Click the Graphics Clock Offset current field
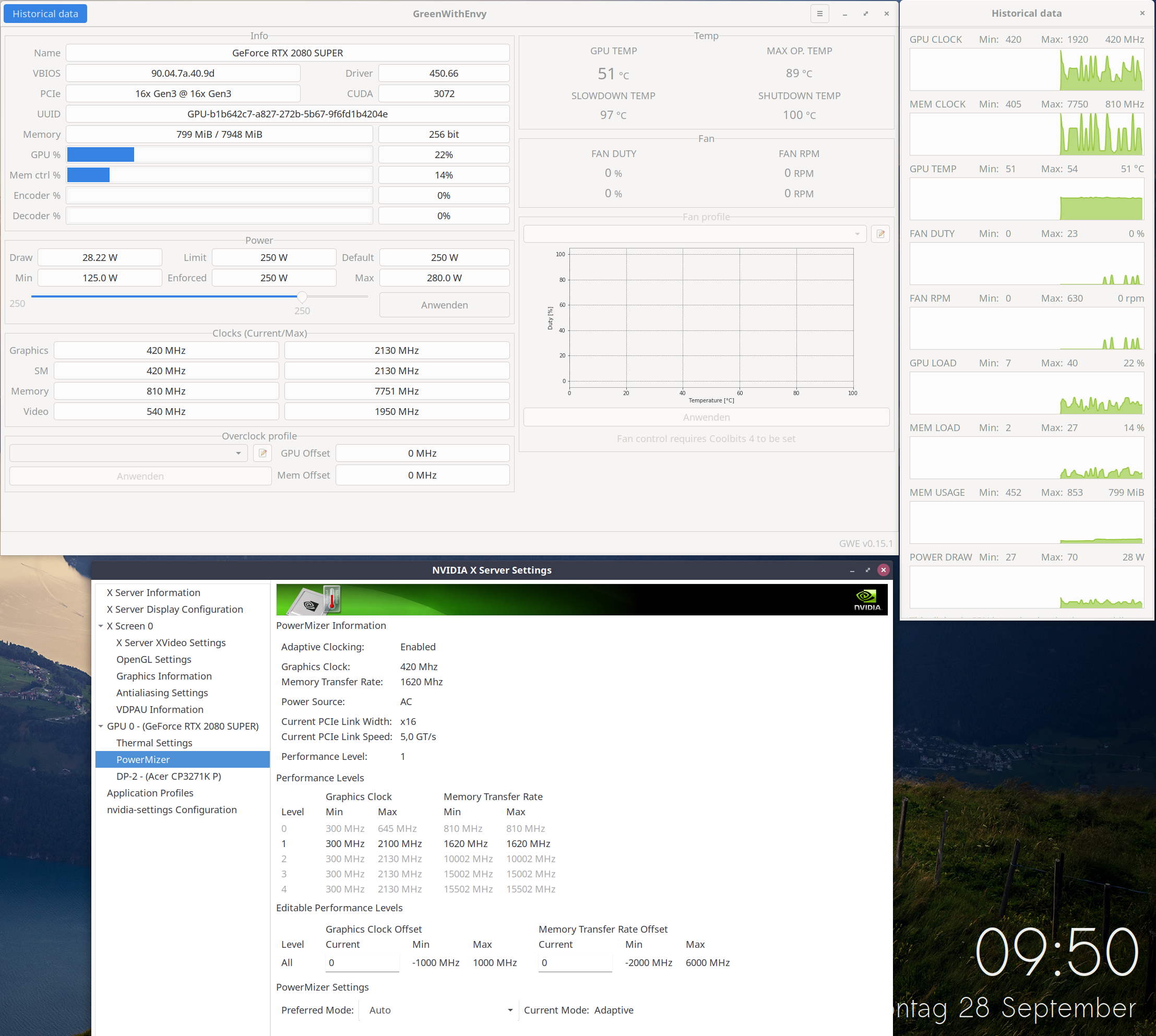 pyautogui.click(x=362, y=962)
